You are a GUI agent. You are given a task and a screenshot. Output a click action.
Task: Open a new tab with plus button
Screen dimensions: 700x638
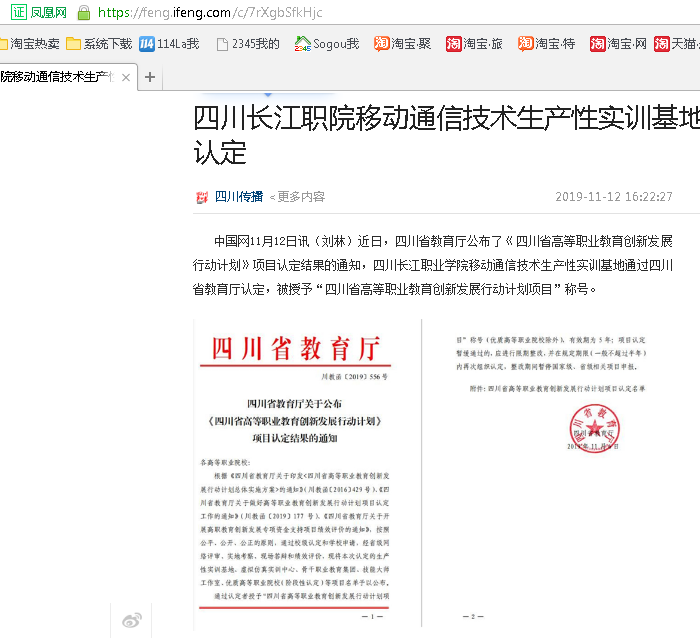tap(150, 77)
